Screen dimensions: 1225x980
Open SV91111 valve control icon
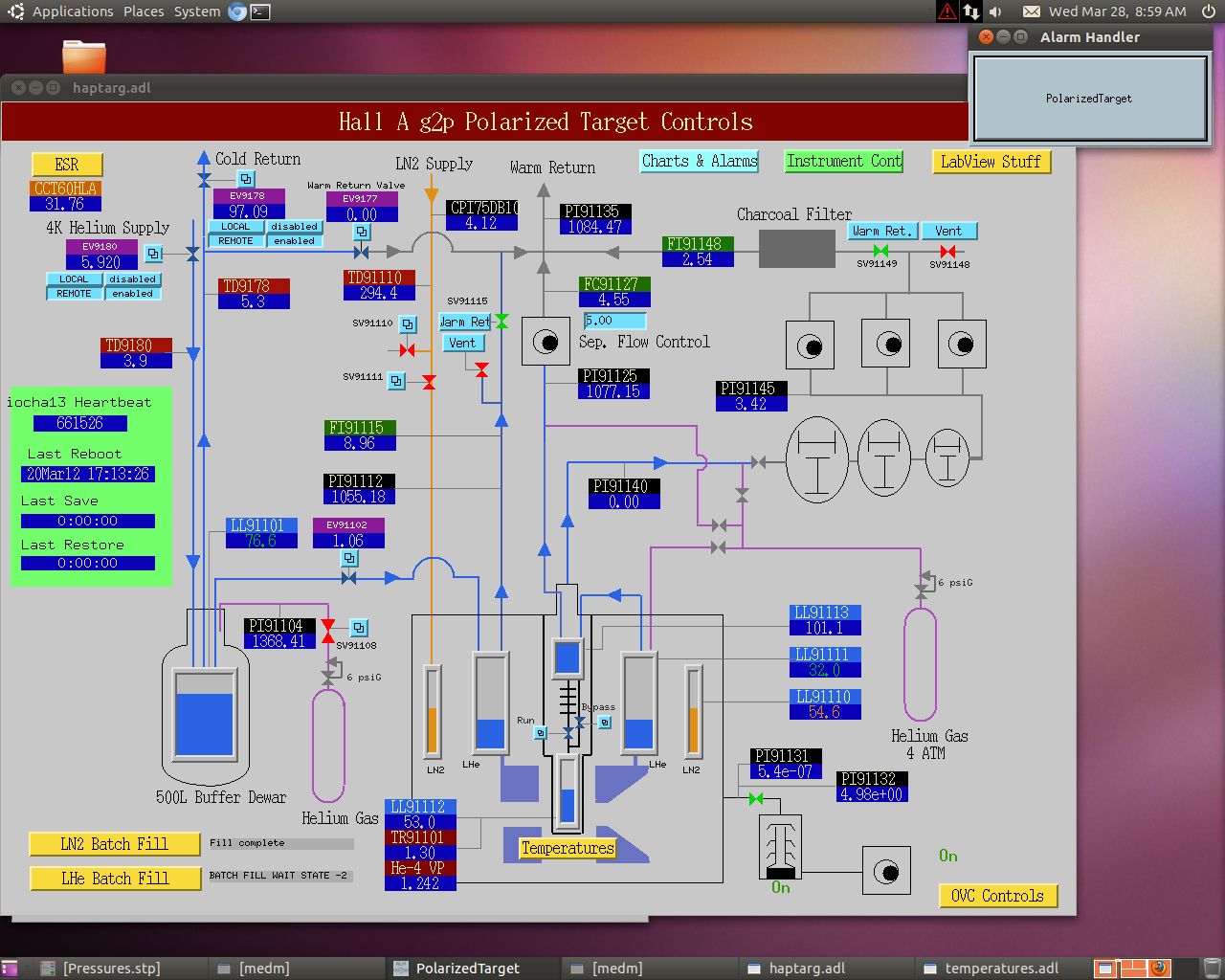point(396,381)
